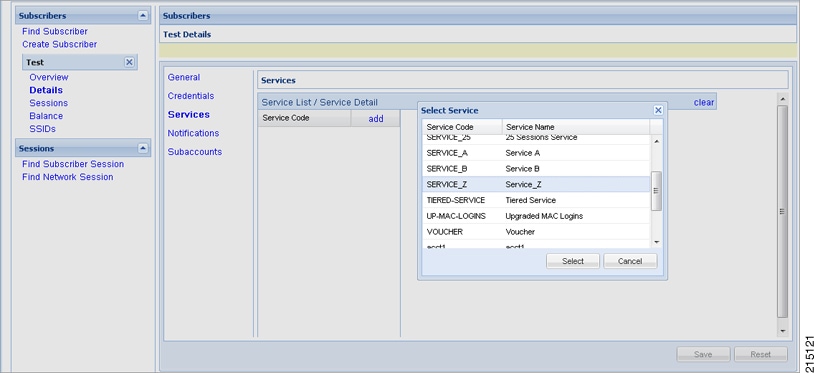This screenshot has height=373, width=814.
Task: Click 'Voucher' service name cell
Action: coord(520,231)
